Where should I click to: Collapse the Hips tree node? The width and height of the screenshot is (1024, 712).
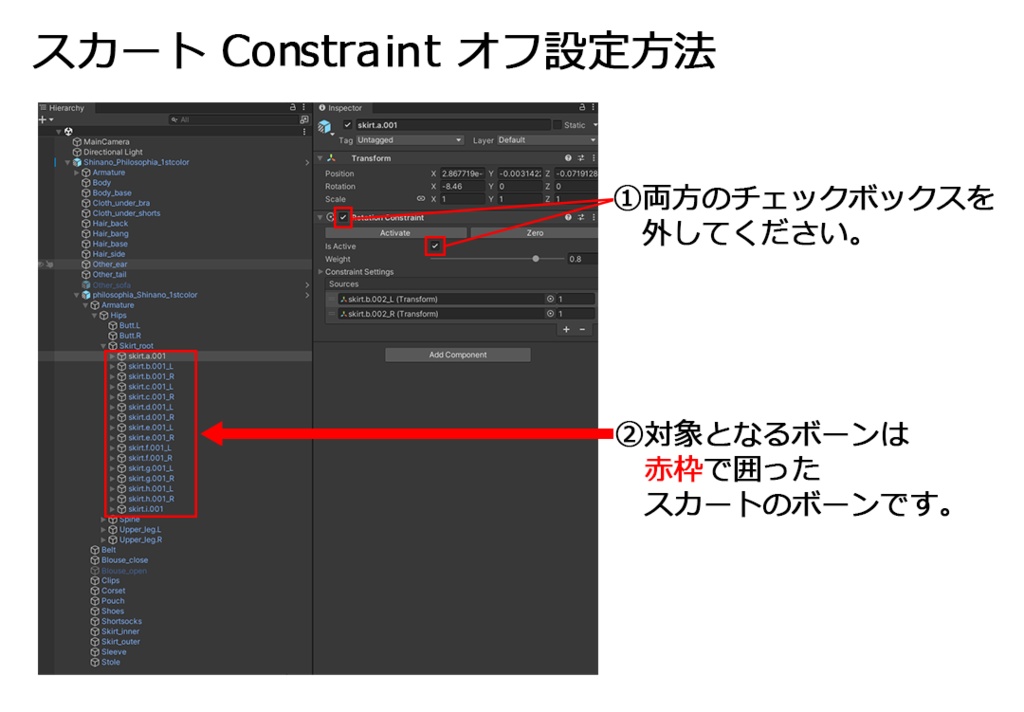94,316
